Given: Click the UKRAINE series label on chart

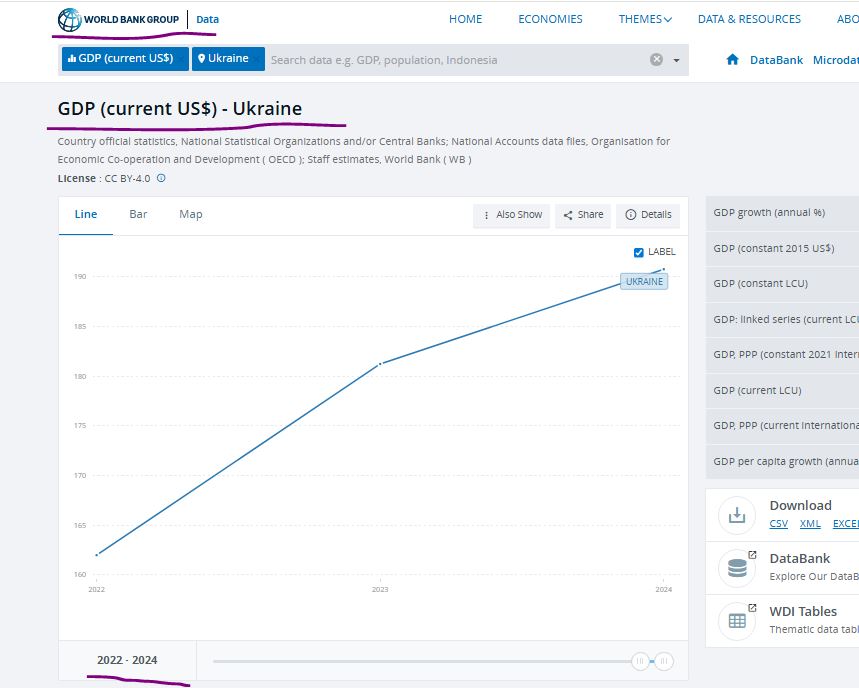Looking at the screenshot, I should (644, 282).
